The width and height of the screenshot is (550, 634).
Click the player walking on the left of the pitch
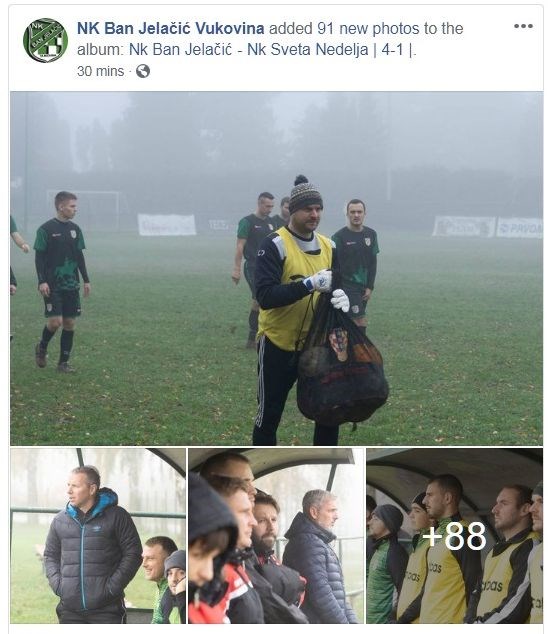(x=61, y=282)
